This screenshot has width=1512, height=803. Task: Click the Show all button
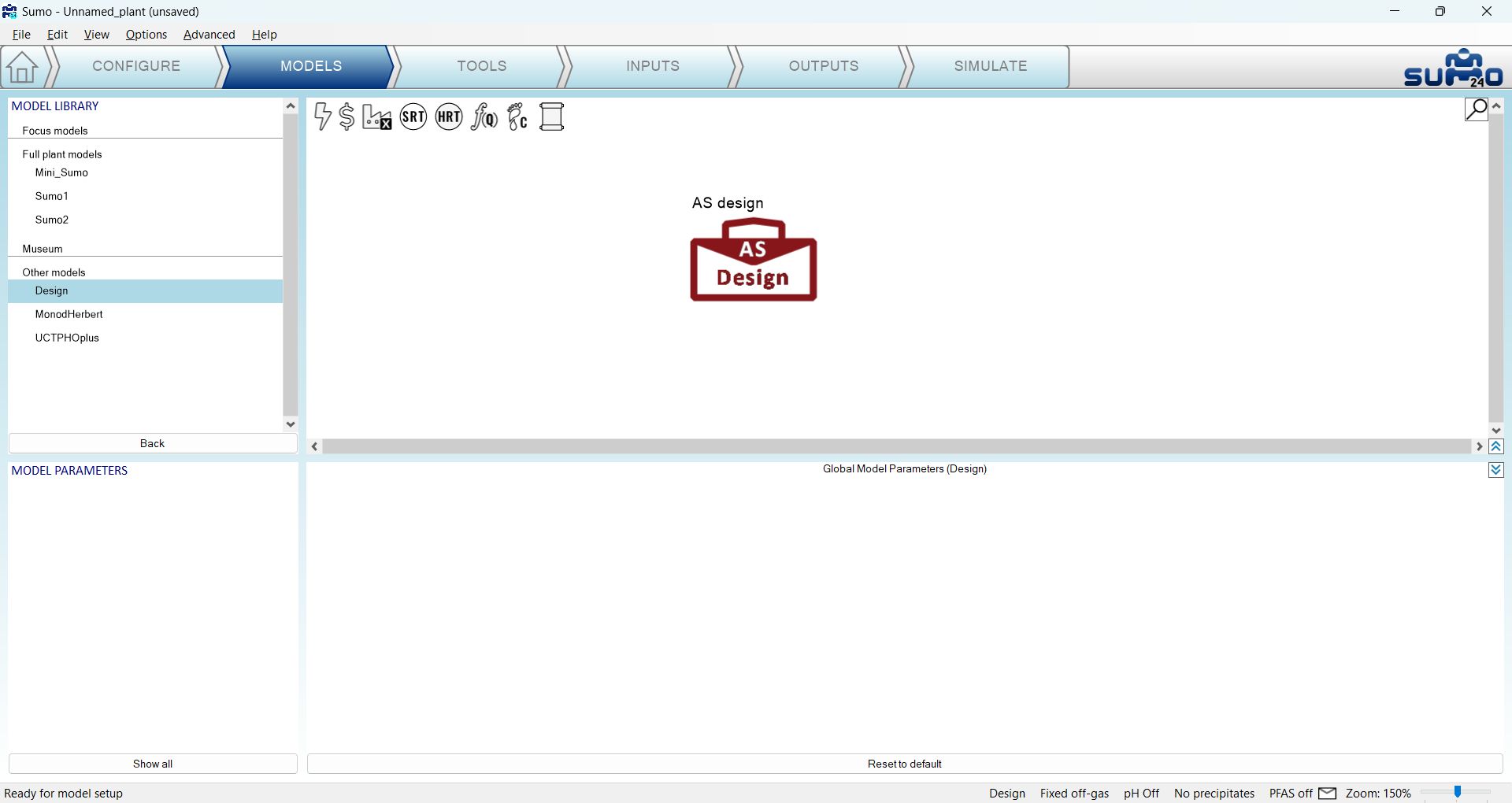[x=153, y=764]
